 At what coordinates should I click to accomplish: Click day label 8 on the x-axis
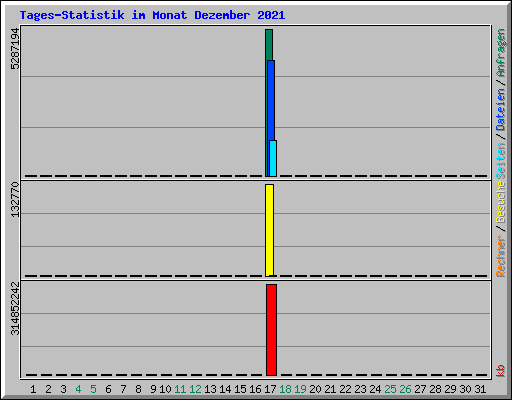click(138, 389)
